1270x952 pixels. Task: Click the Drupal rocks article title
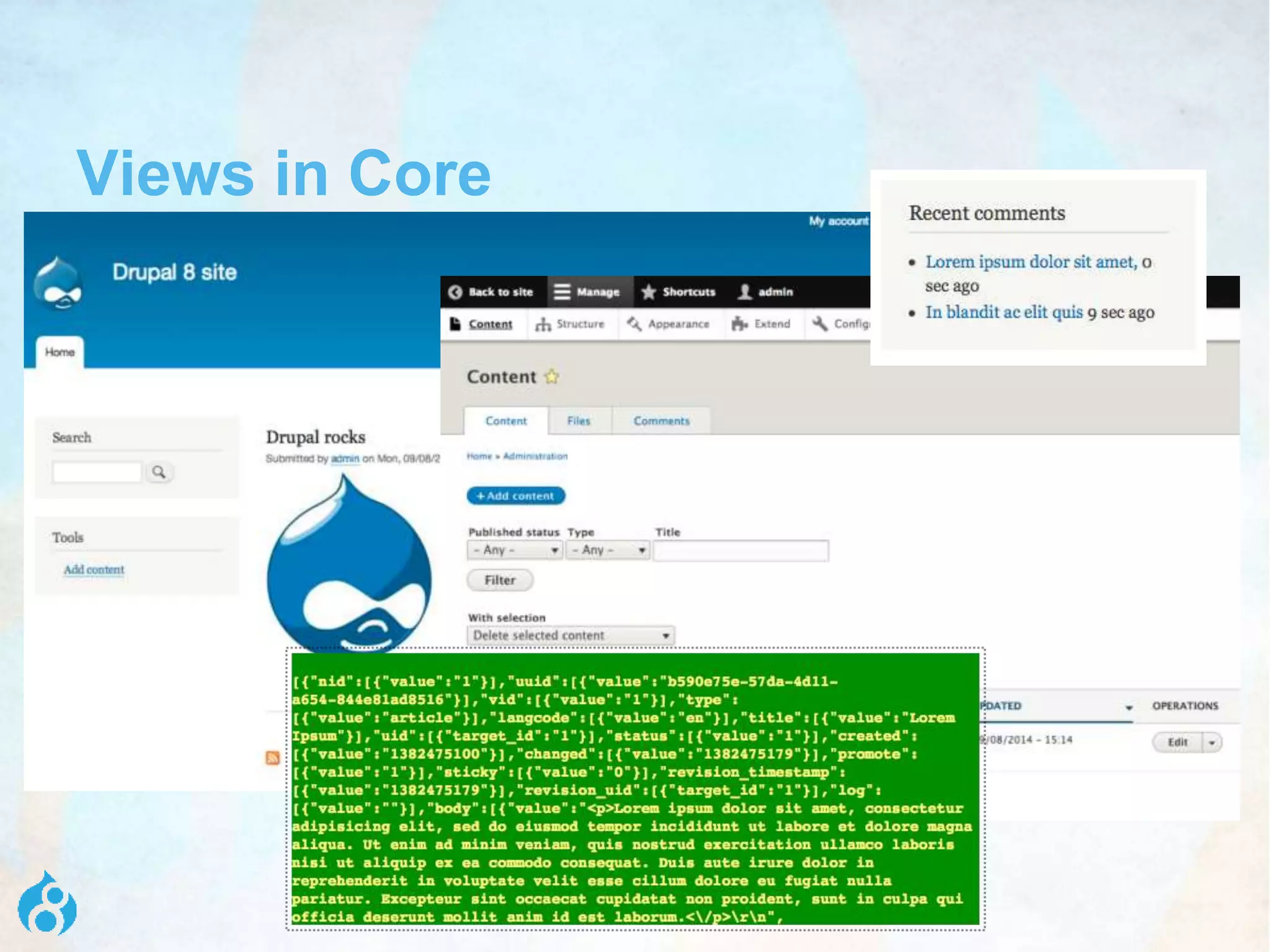point(316,437)
